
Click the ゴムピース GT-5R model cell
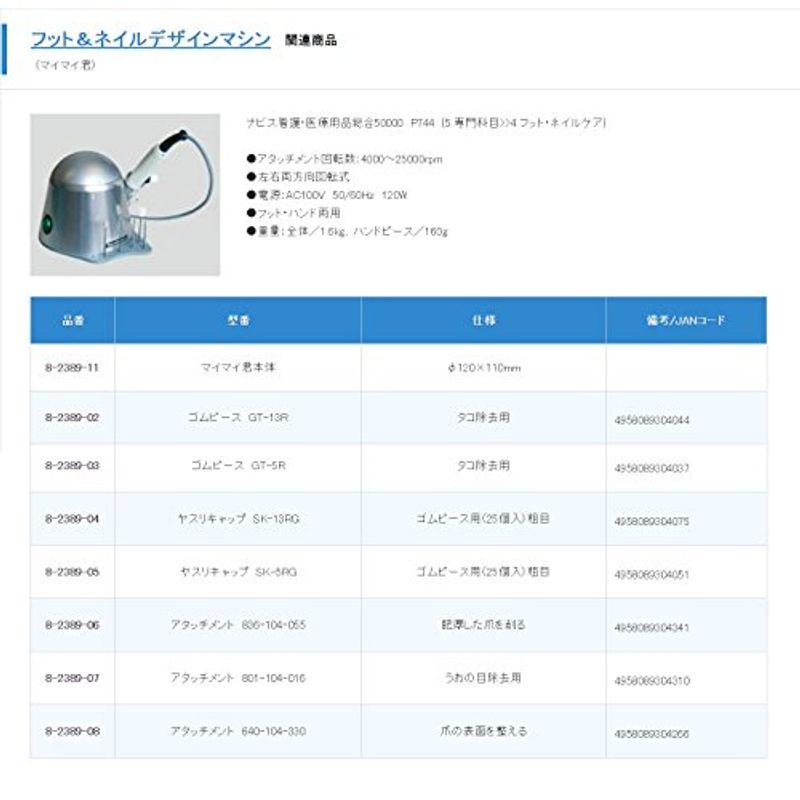pyautogui.click(x=238, y=466)
